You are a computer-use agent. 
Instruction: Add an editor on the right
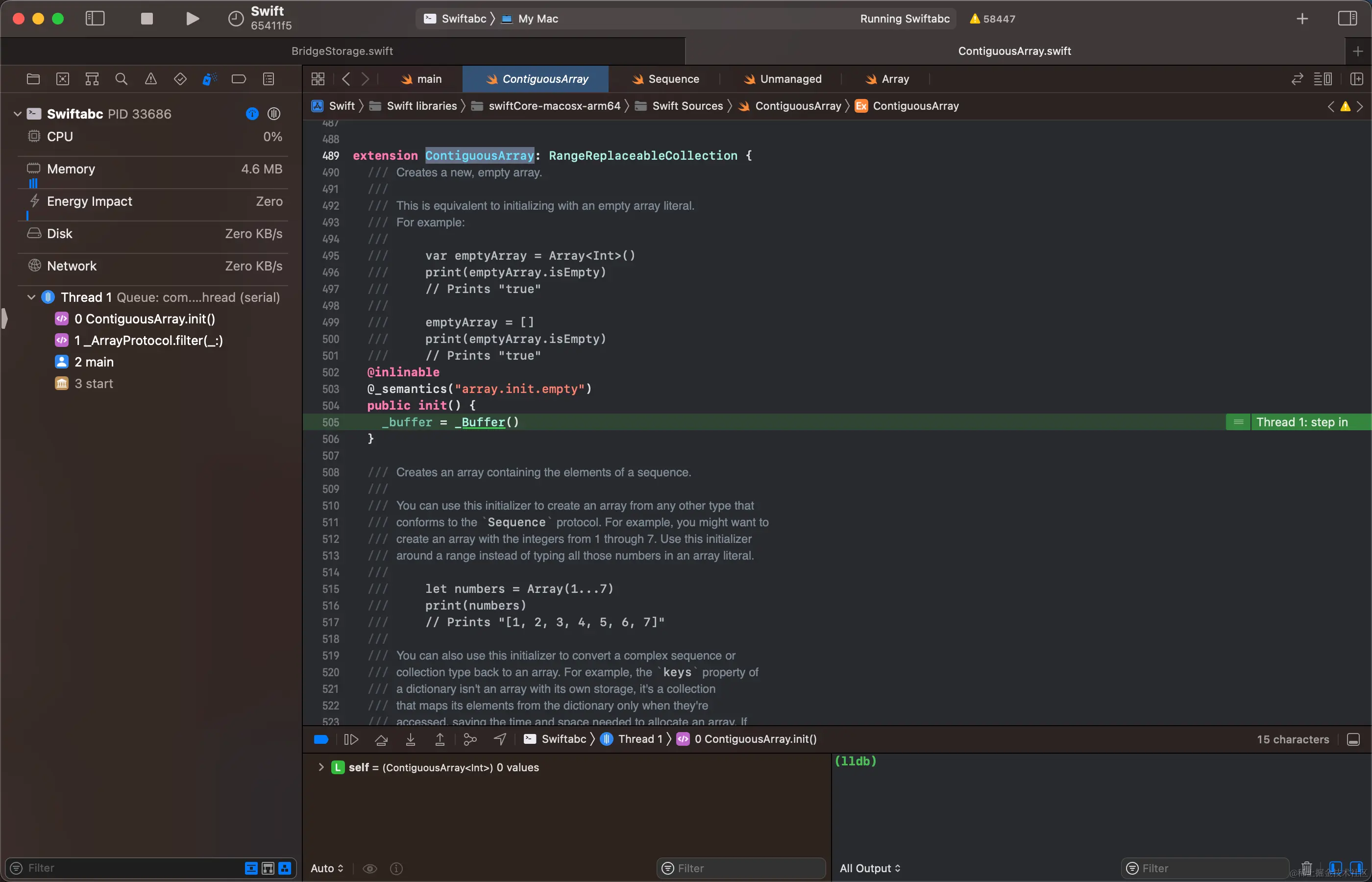(x=1356, y=79)
